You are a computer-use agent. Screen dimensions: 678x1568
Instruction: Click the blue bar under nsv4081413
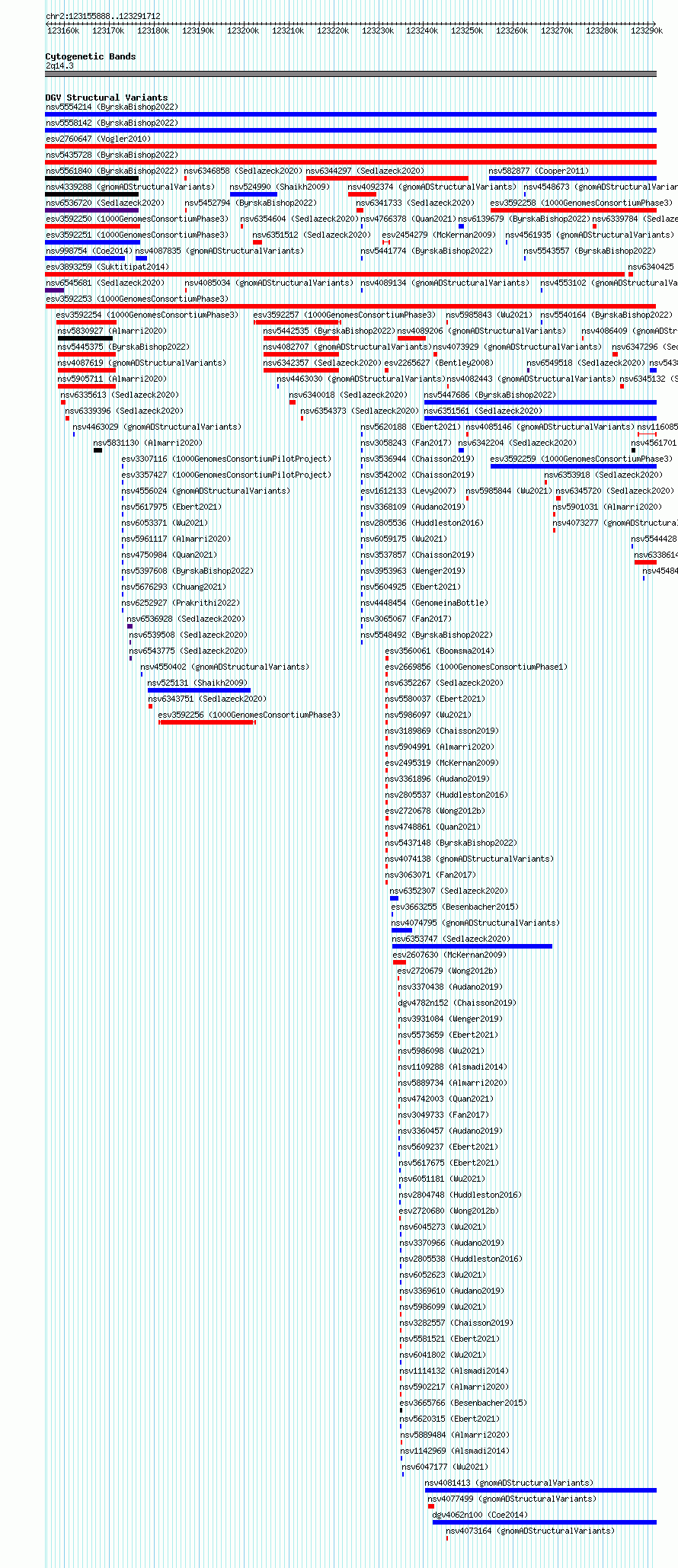click(540, 1490)
